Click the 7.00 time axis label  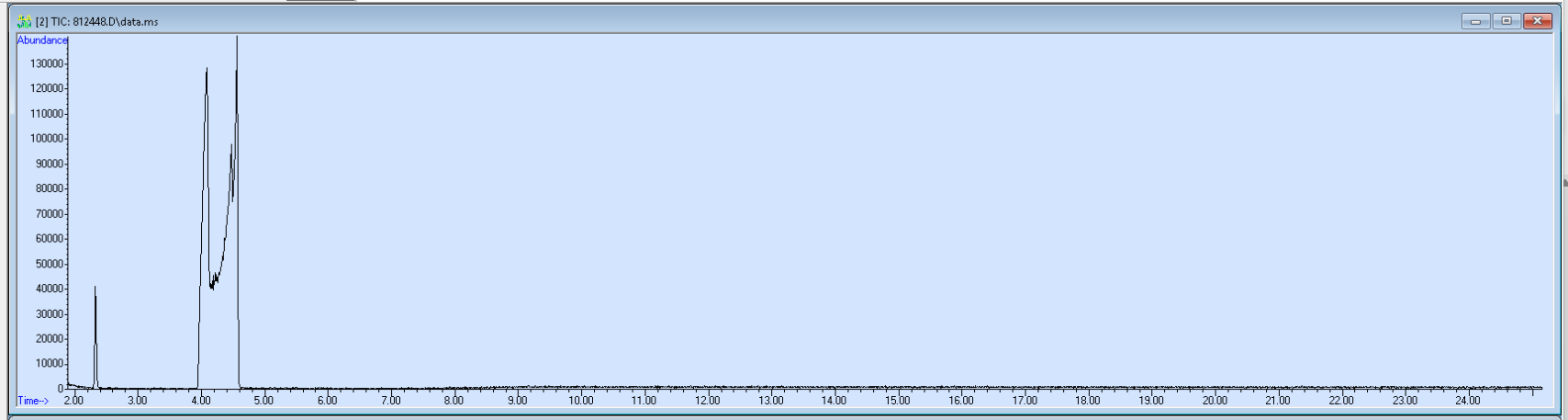(391, 401)
